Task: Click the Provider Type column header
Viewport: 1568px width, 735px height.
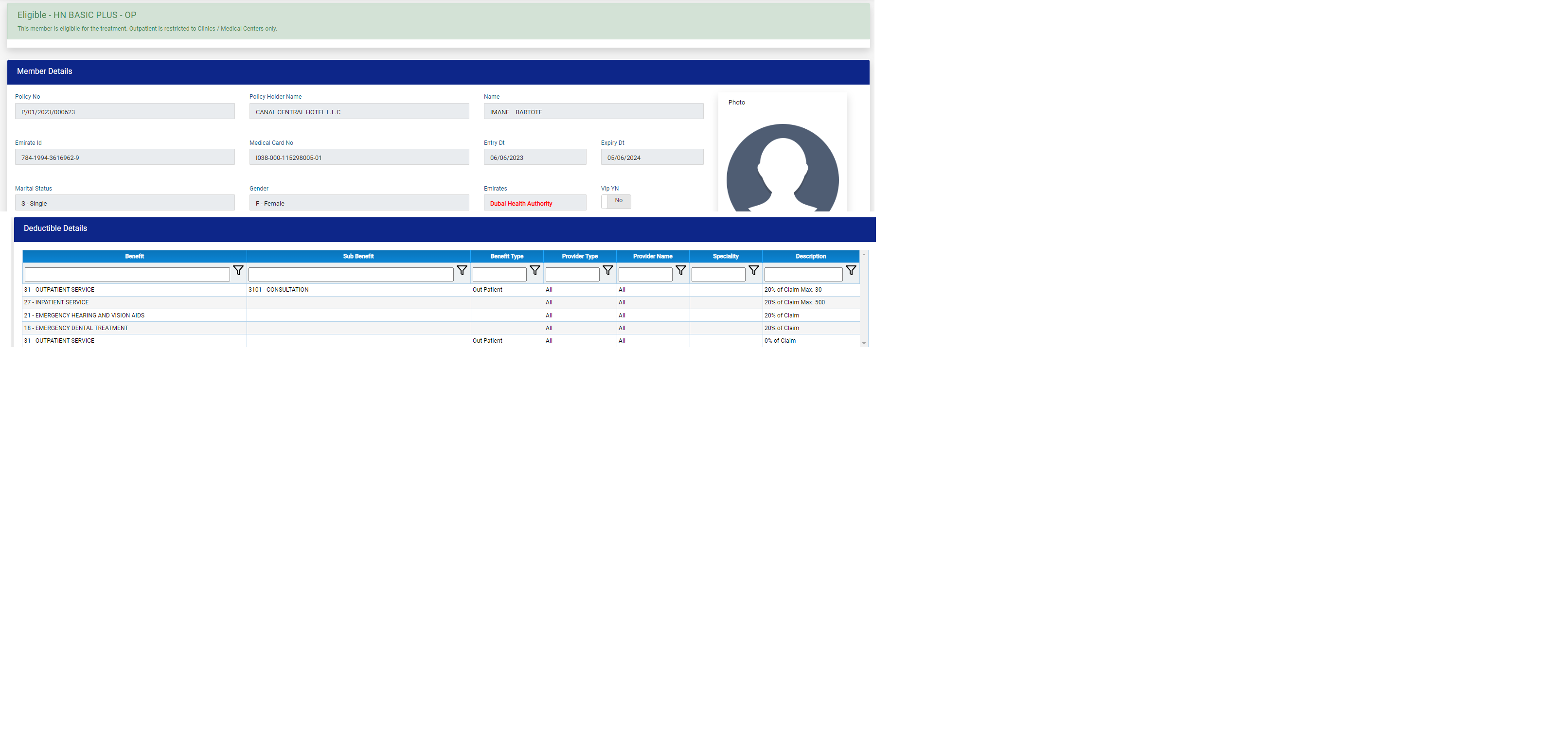Action: 579,256
